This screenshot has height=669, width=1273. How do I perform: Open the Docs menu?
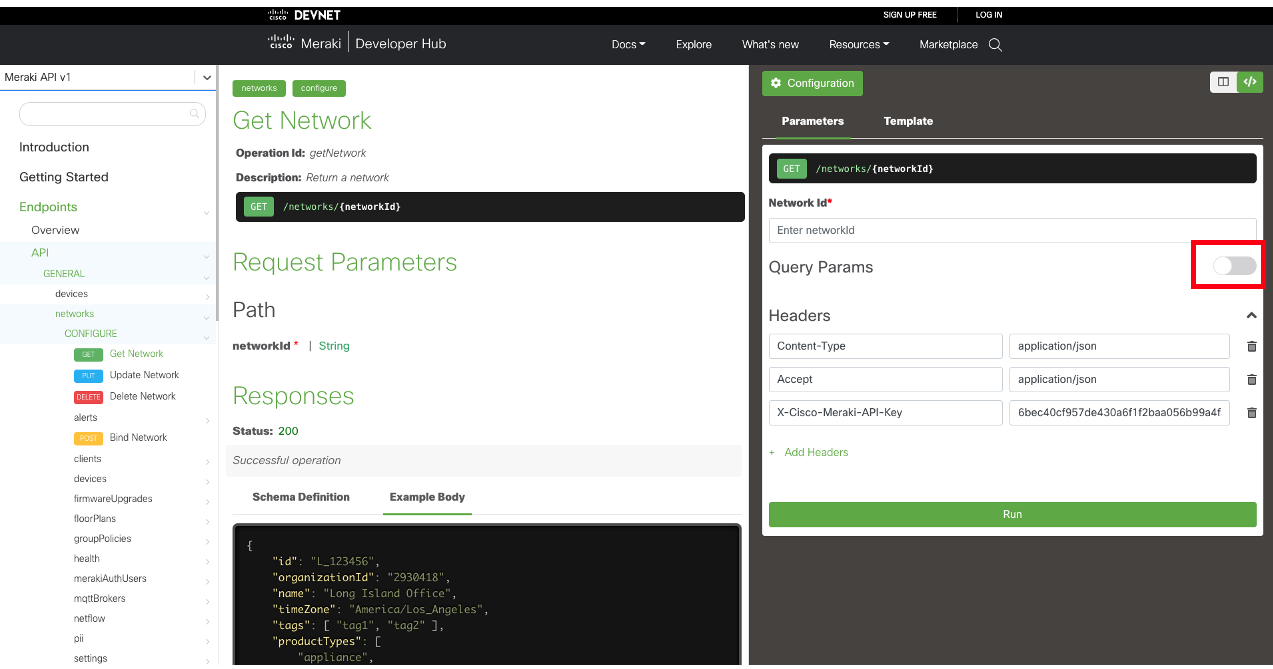[628, 44]
